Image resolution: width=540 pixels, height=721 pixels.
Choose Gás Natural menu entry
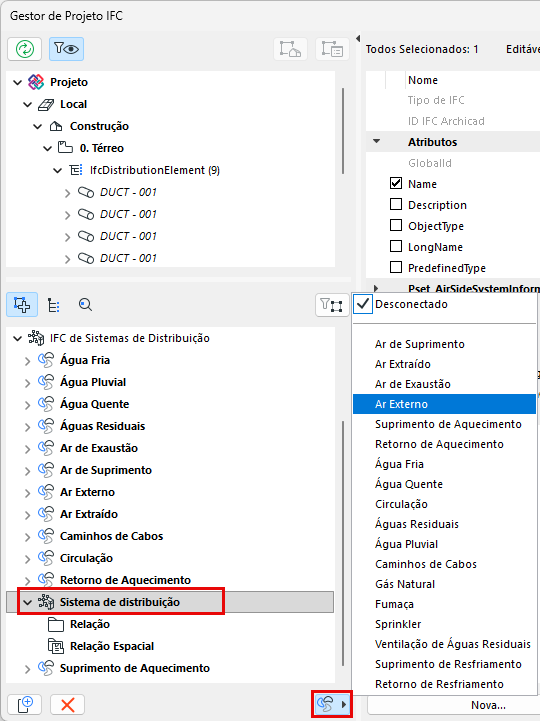pyautogui.click(x=444, y=584)
